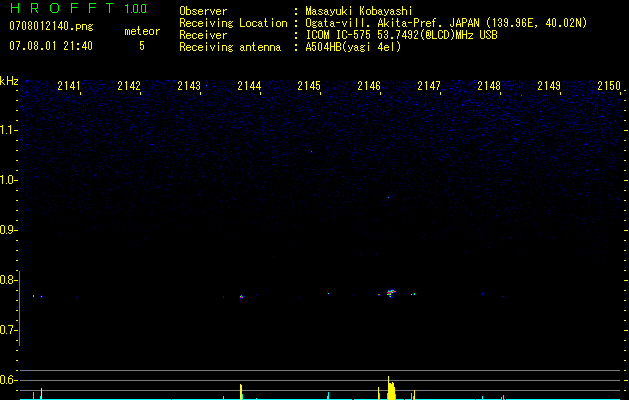Click the kHz axis unit label
The height and width of the screenshot is (400, 629).
[x=9, y=81]
